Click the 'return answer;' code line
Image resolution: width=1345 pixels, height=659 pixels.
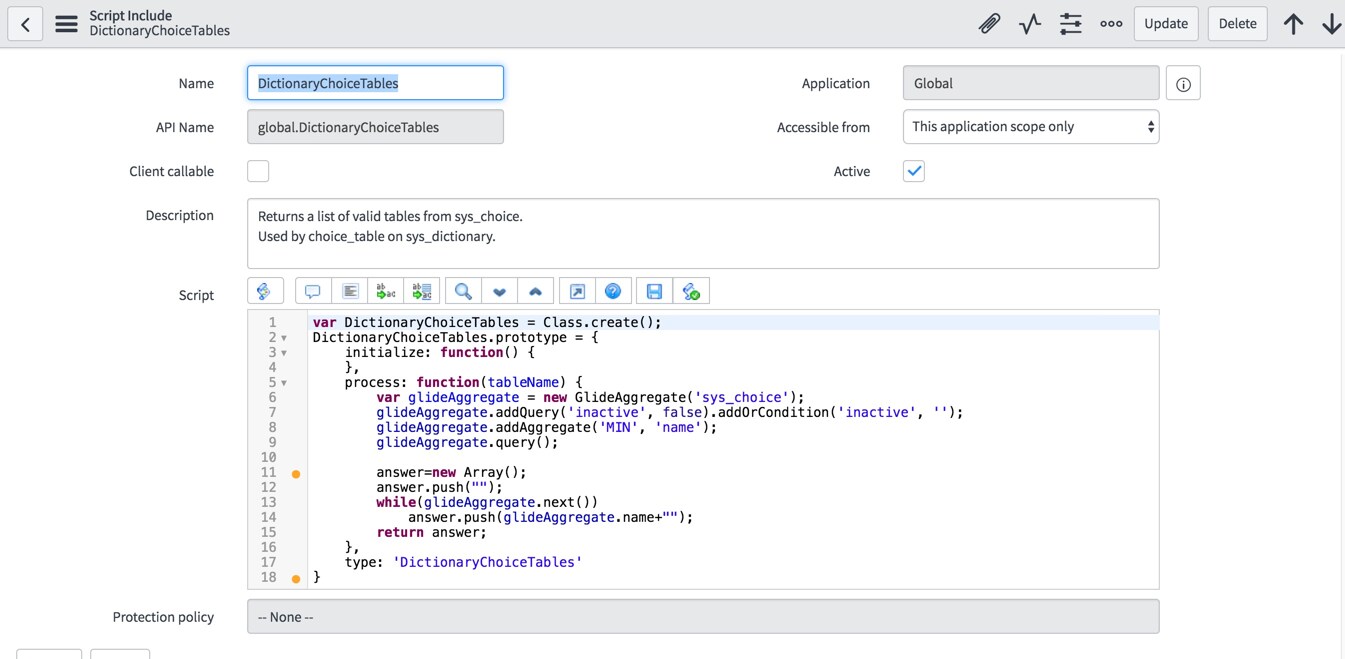coord(431,532)
